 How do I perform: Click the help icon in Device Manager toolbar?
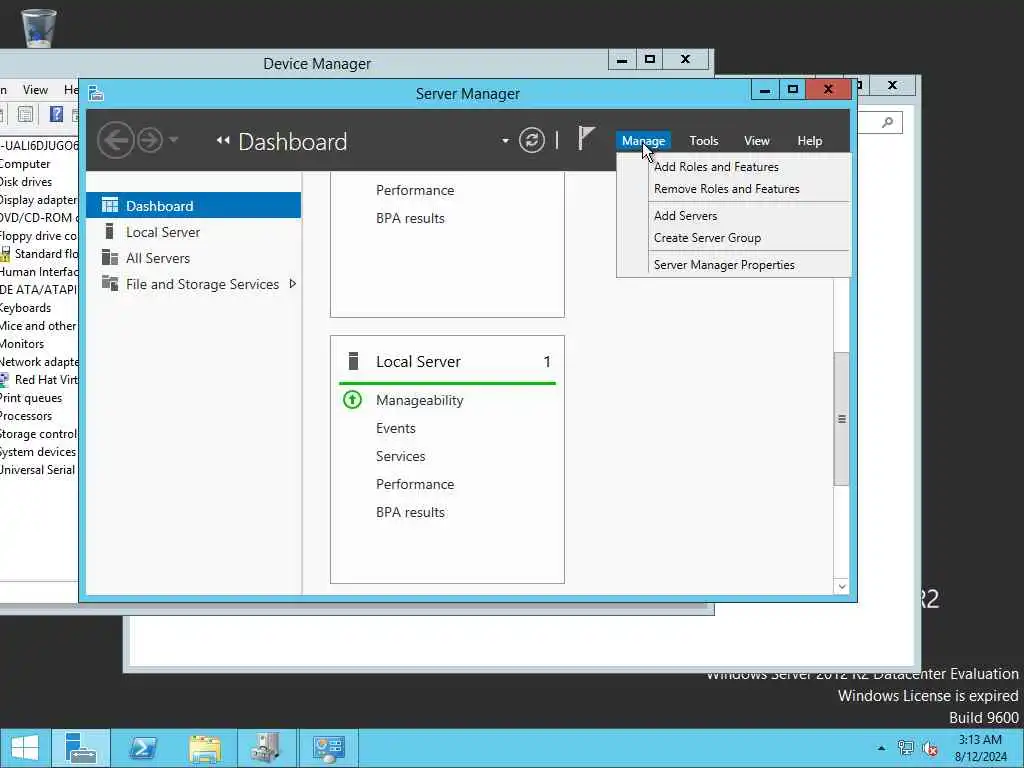pos(56,114)
